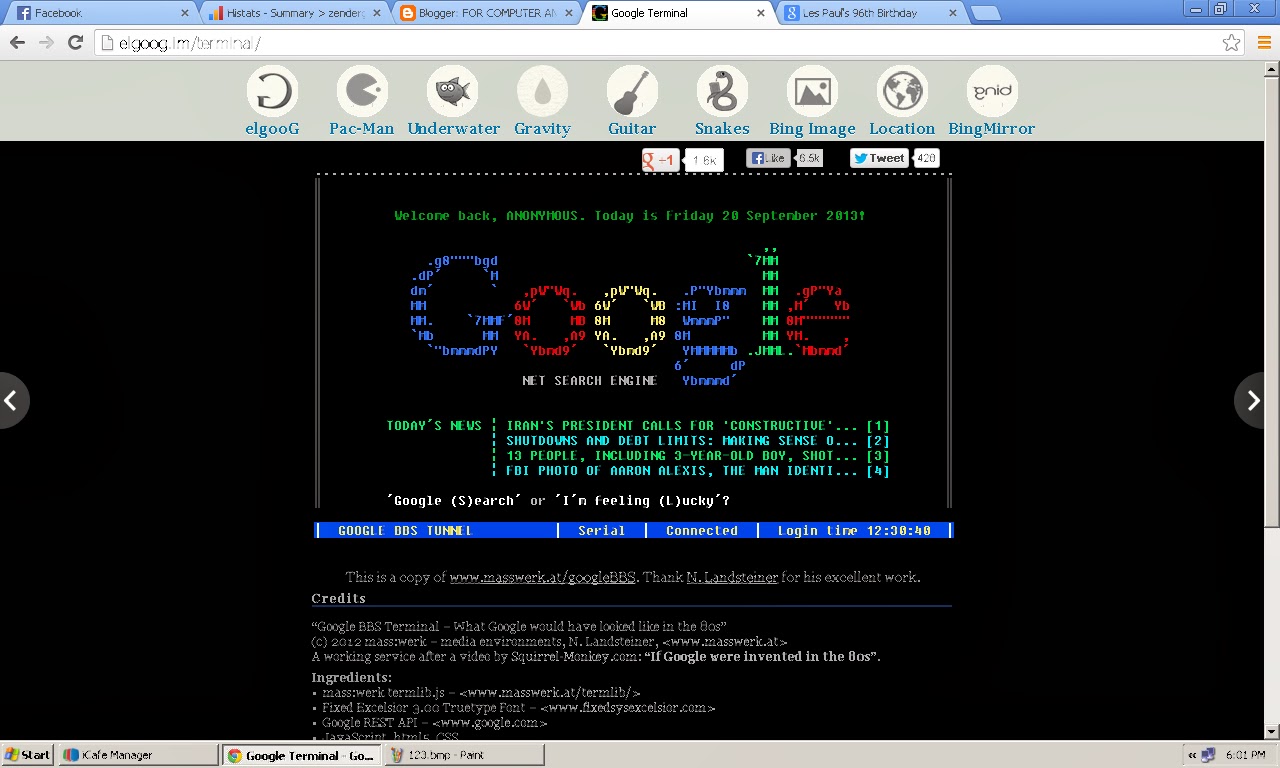1280x768 pixels.
Task: Click the FBI Photo of Aaron Alexis headline [4]
Action: click(698, 471)
